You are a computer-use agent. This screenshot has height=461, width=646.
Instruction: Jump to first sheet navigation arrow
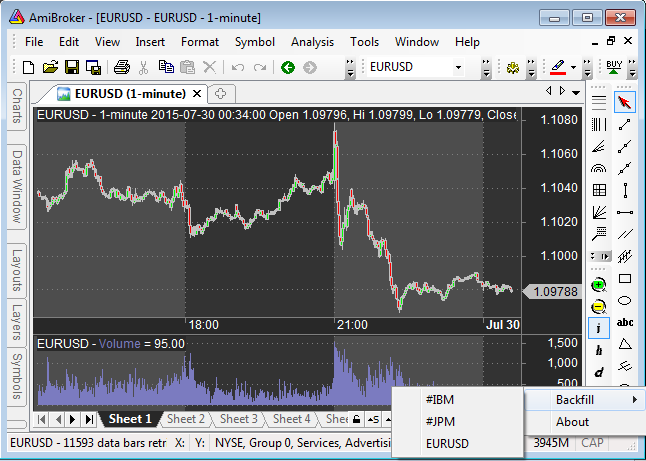pyautogui.click(x=41, y=419)
